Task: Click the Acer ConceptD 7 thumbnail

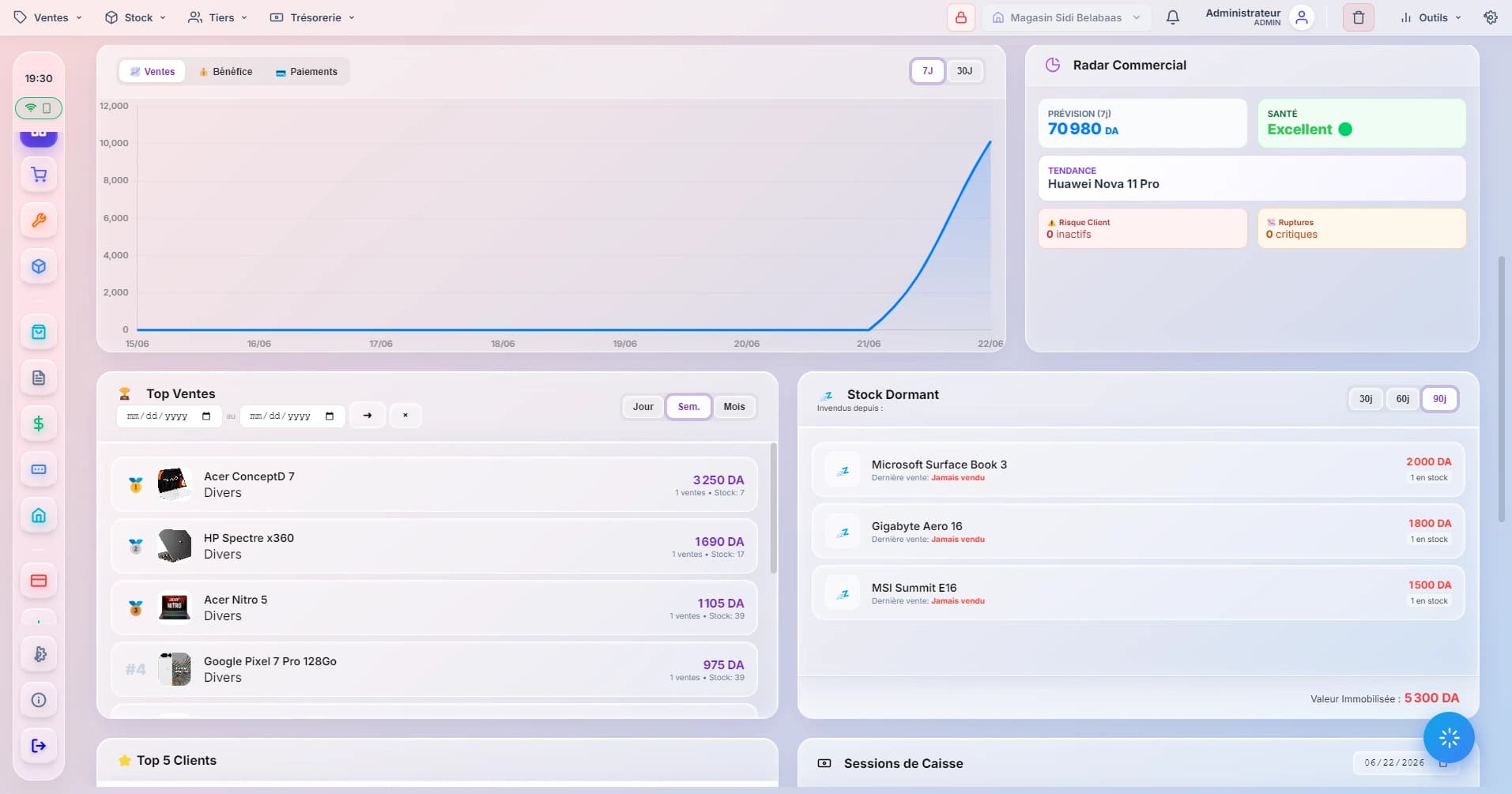Action: point(174,484)
